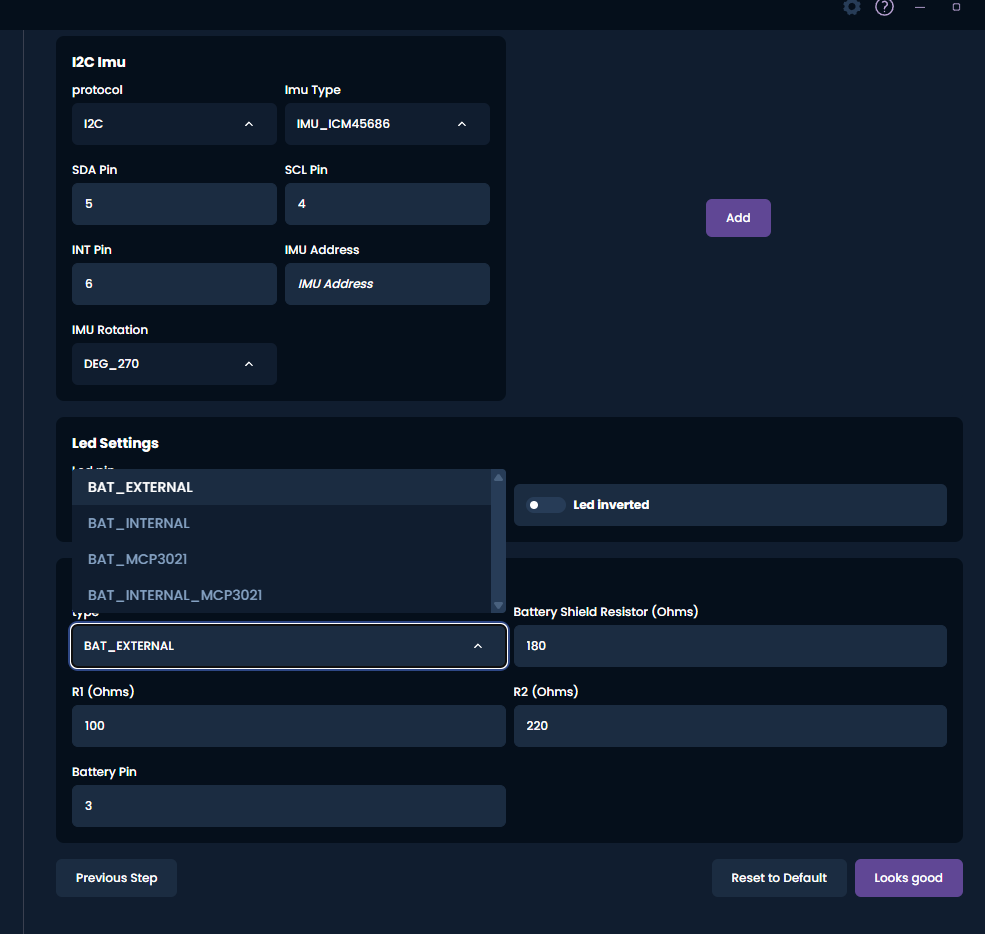Focus the SDA Pin input field
The width and height of the screenshot is (985, 934).
(174, 204)
